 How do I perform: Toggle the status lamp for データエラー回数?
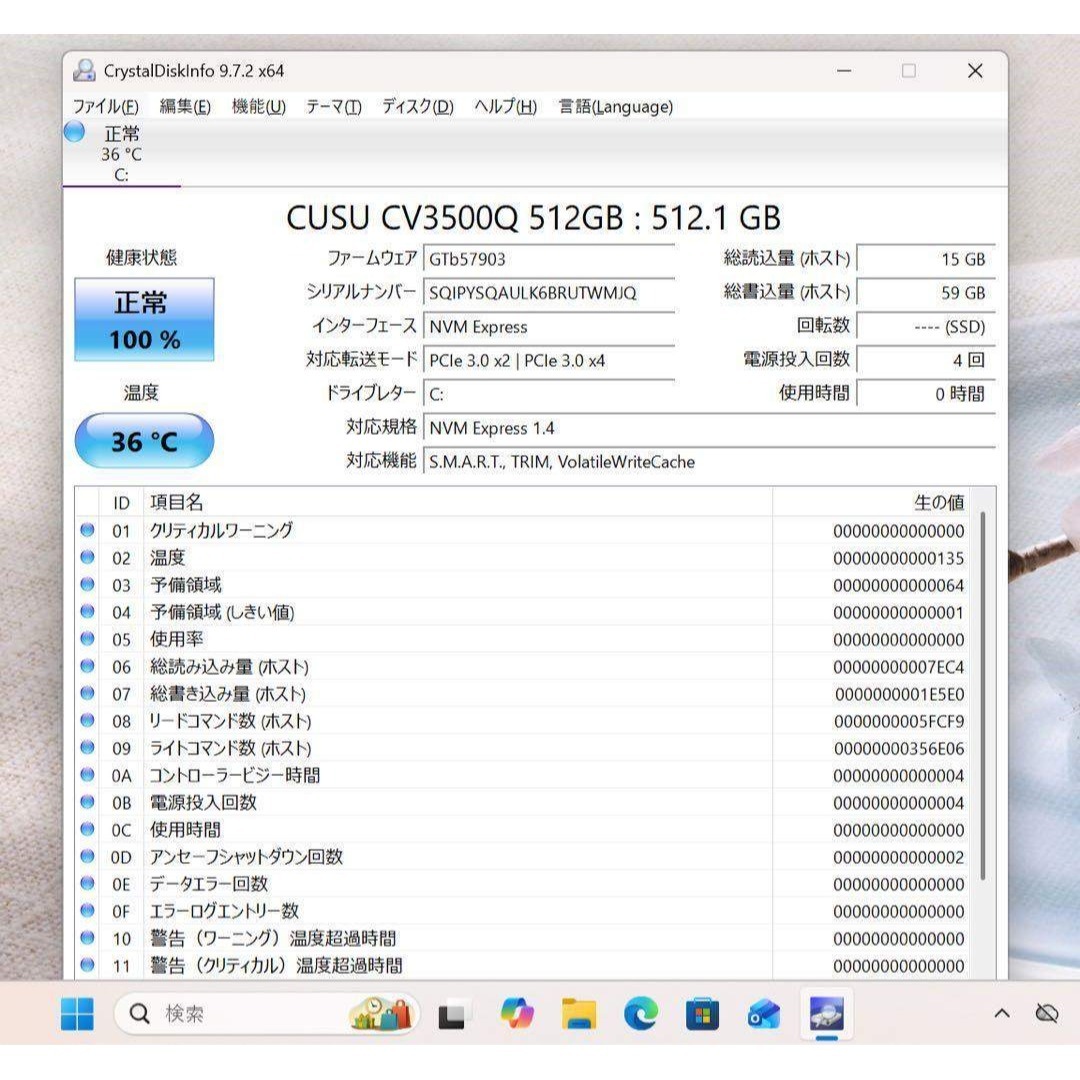88,884
